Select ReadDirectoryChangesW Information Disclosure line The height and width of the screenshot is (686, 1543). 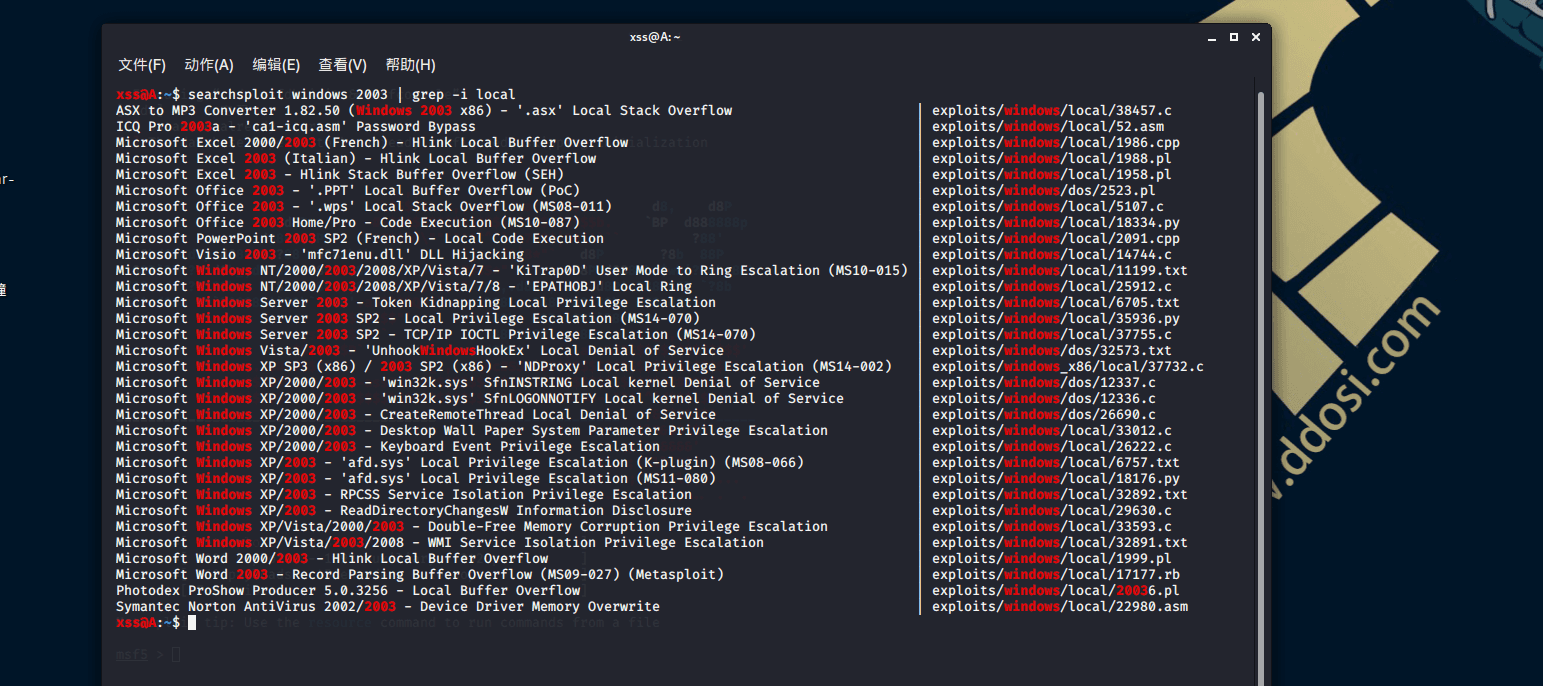[404, 511]
